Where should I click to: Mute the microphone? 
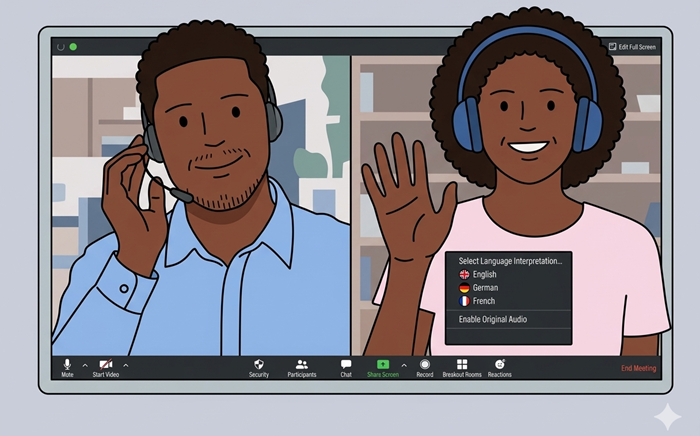pyautogui.click(x=67, y=366)
